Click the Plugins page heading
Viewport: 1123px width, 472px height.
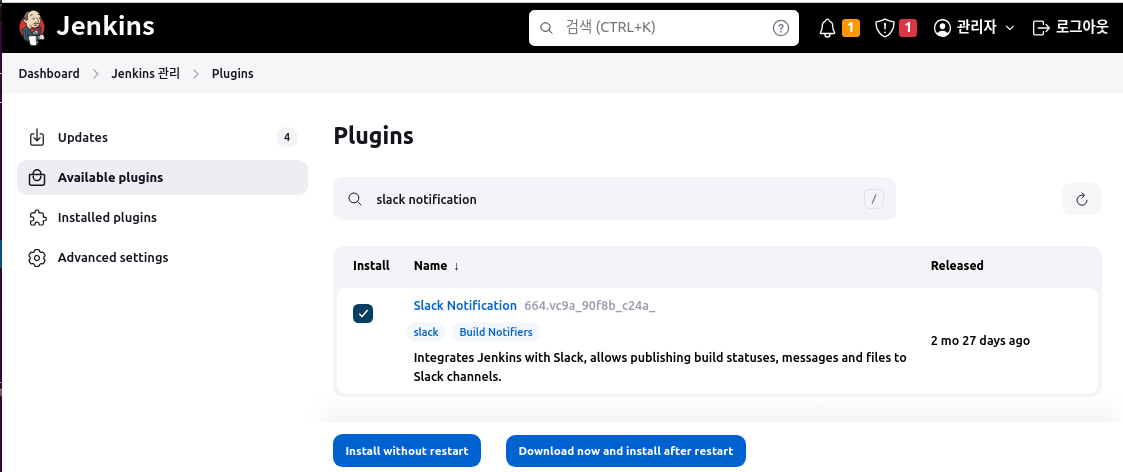(374, 136)
